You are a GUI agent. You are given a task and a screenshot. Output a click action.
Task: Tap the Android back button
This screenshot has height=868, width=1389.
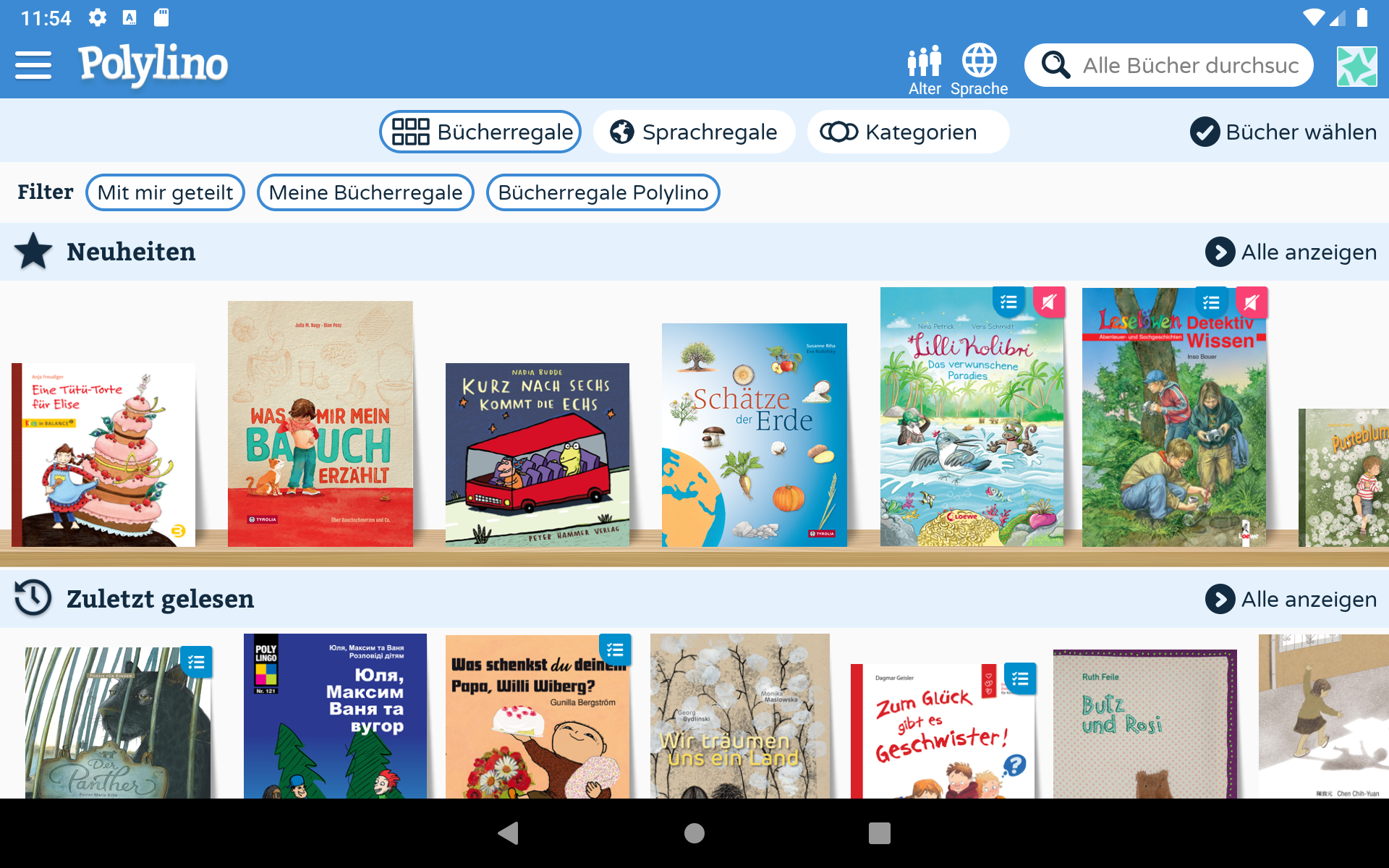tap(509, 833)
